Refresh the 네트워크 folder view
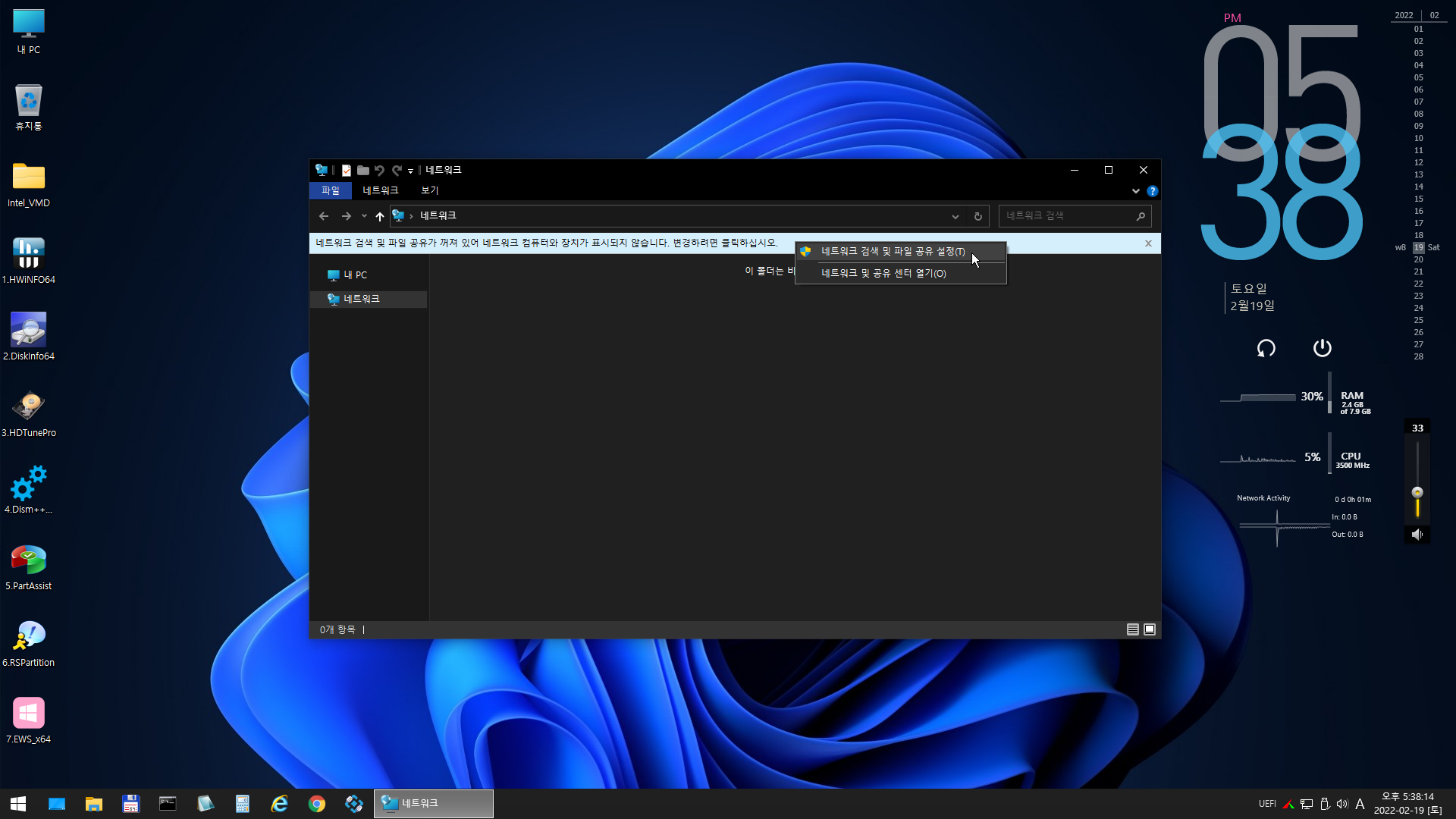 pos(978,216)
